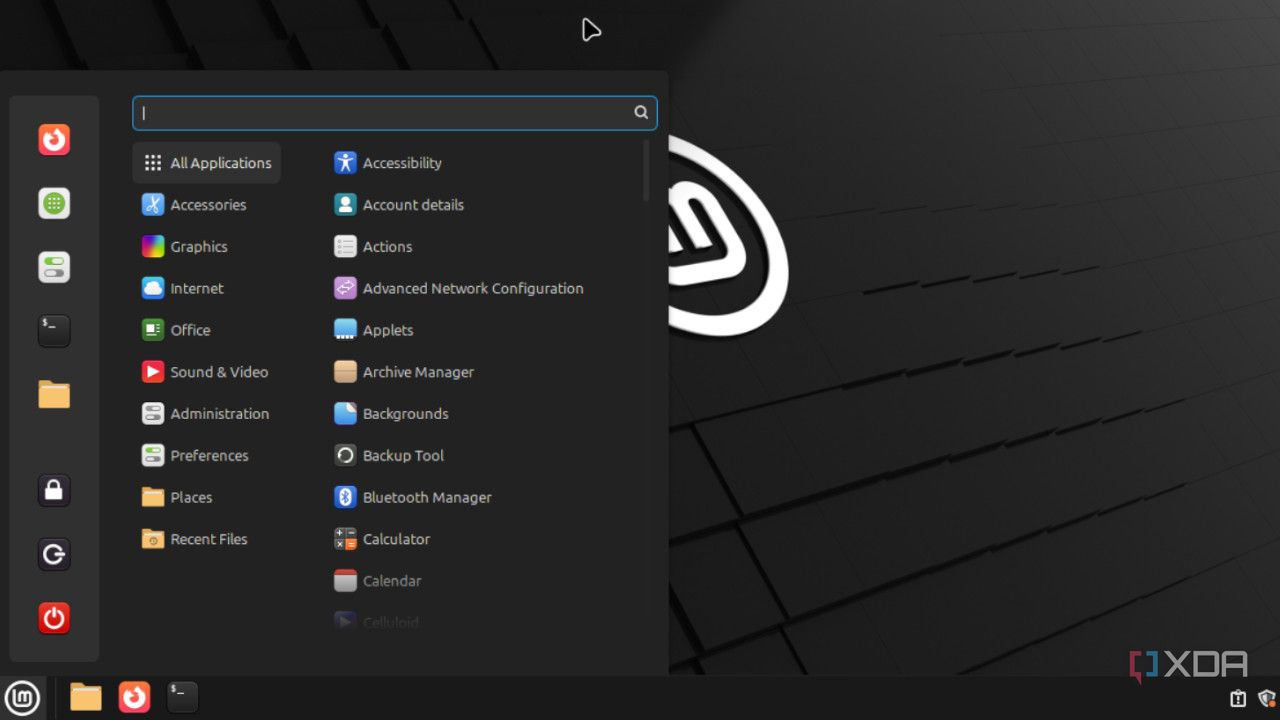This screenshot has width=1280, height=720.
Task: Launch Firefox from the favorites sidebar
Action: tap(54, 139)
